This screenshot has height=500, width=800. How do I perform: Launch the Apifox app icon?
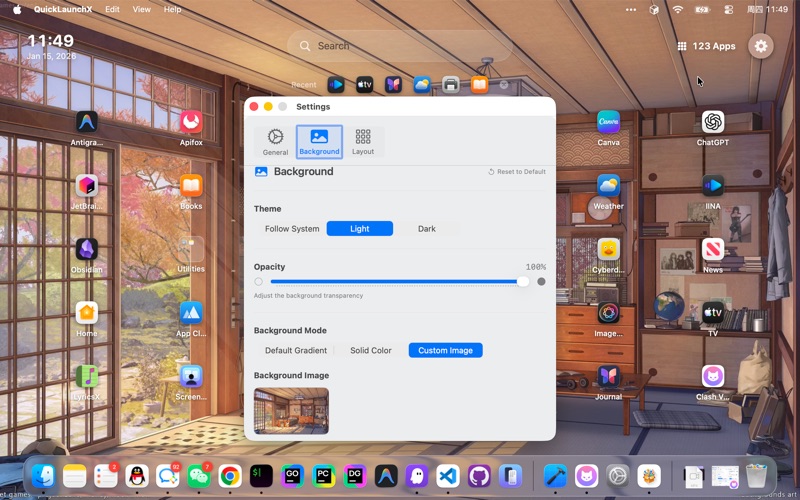191,123
